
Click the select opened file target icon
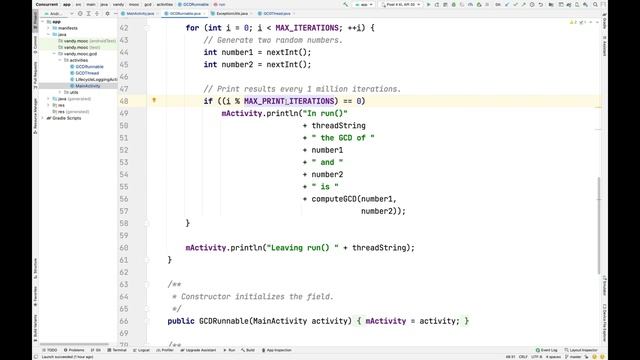(x=80, y=13)
